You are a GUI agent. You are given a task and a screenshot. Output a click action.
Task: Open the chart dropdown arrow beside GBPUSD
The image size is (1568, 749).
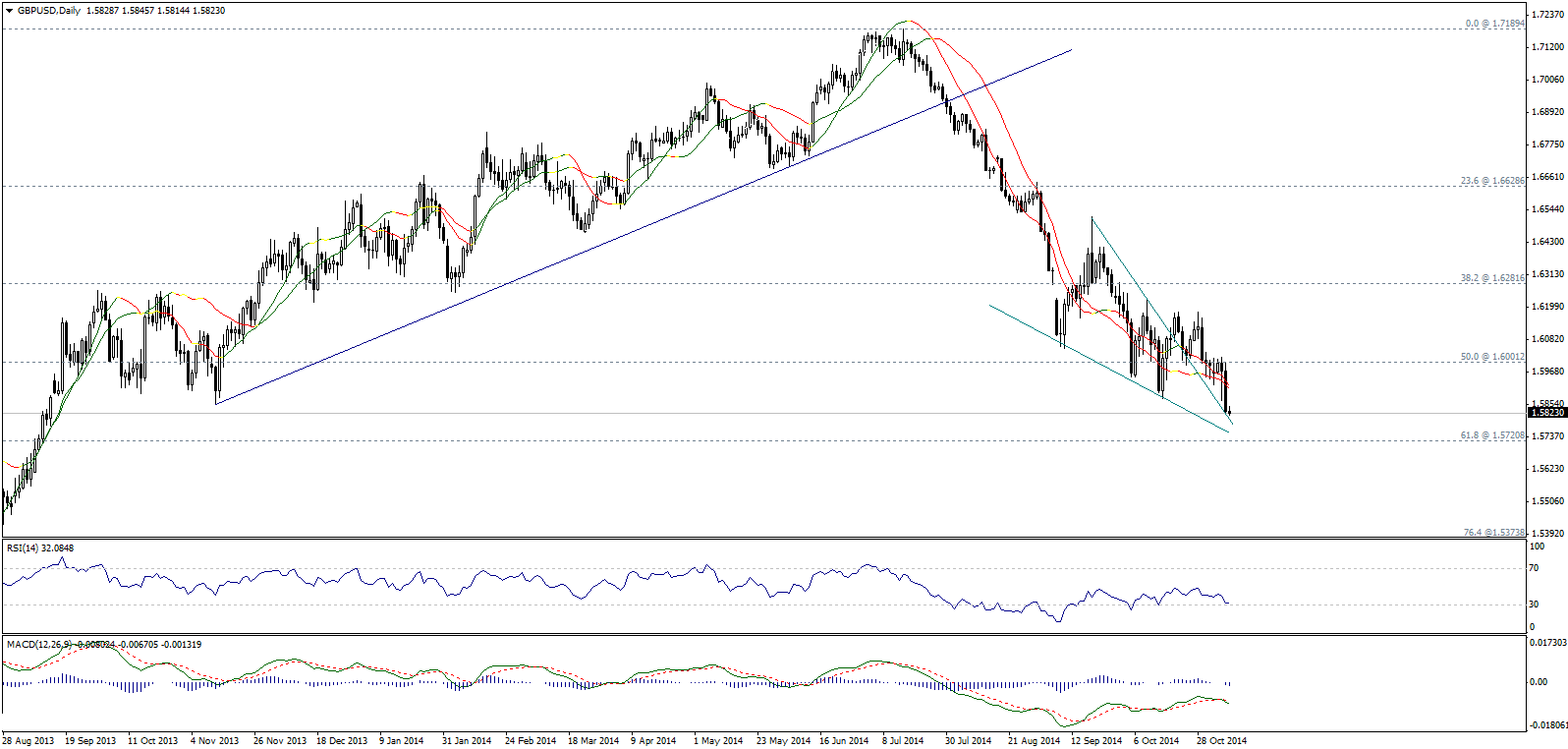[9, 11]
